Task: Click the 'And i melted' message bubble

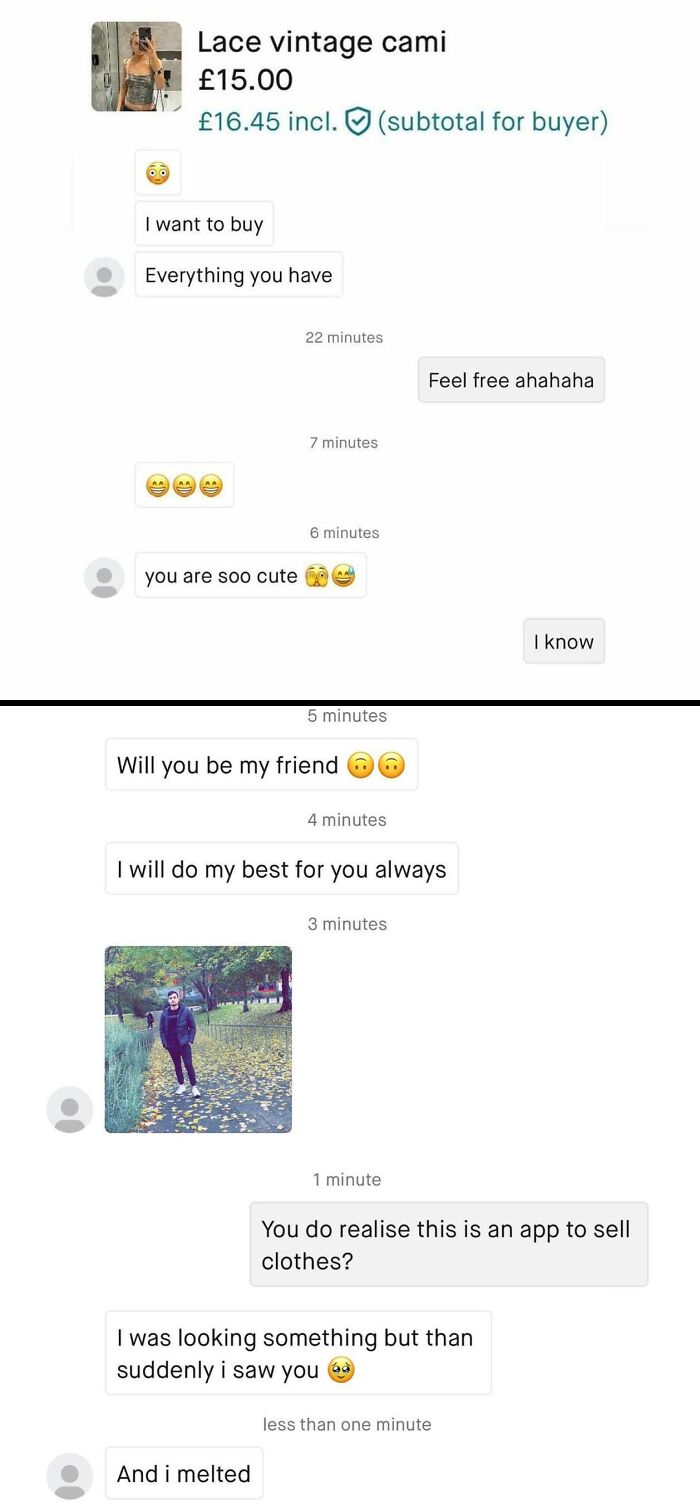Action: 184,1473
